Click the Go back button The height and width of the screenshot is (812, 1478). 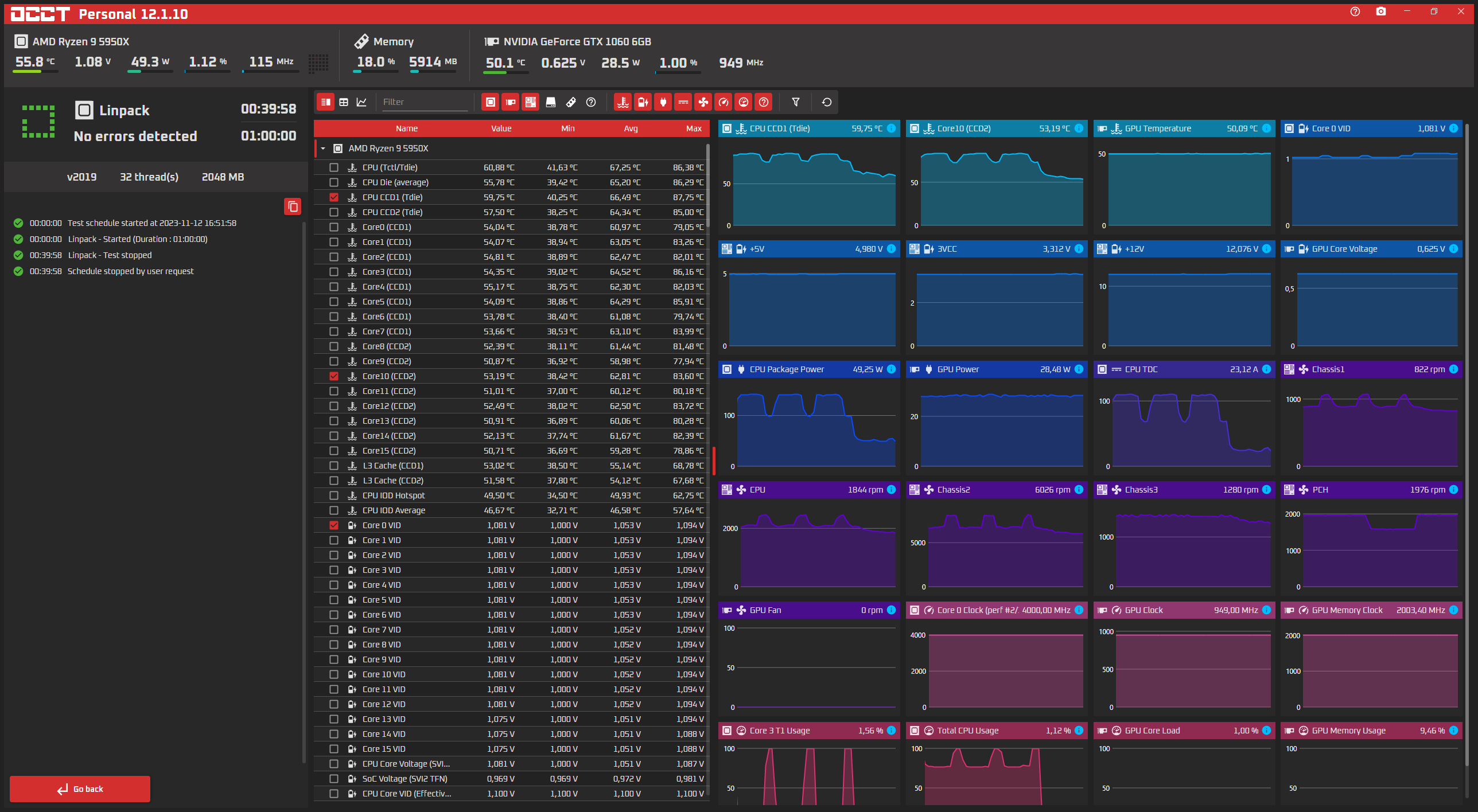click(80, 789)
